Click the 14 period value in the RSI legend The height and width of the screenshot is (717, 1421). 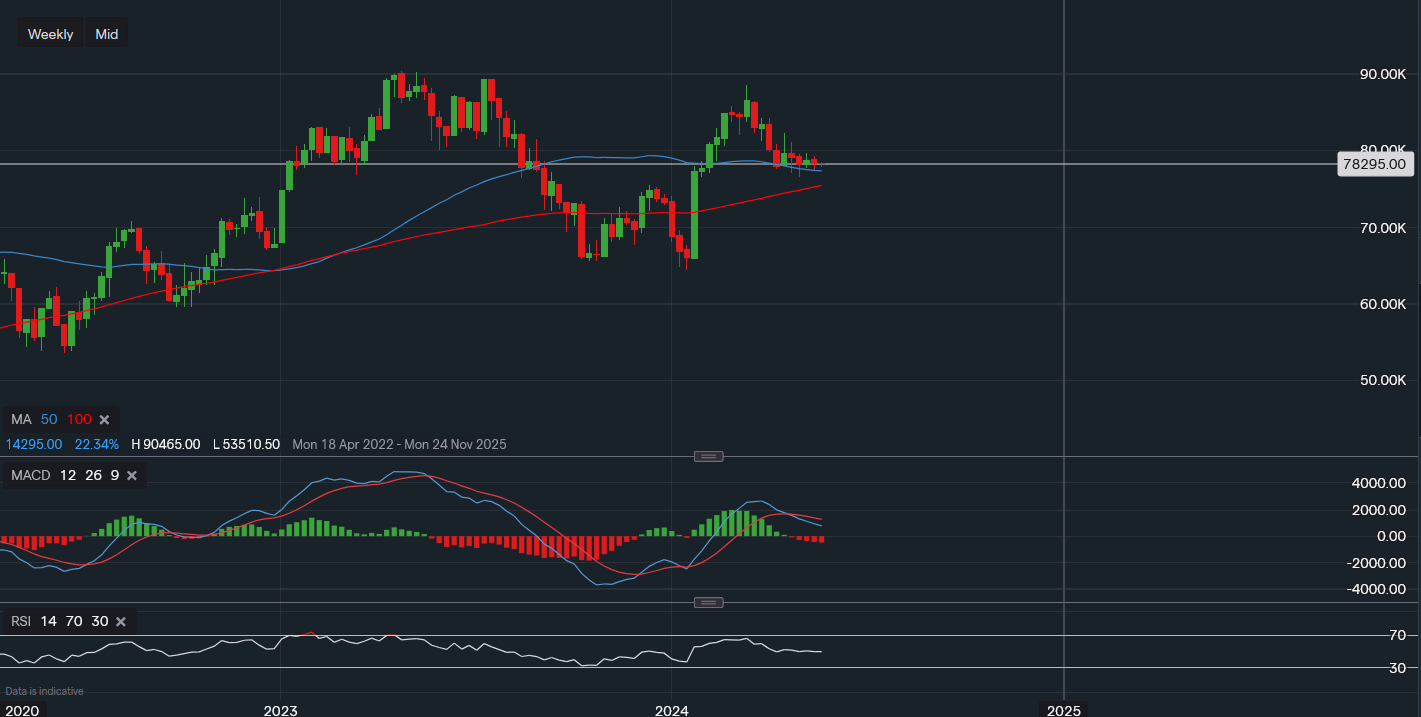[x=49, y=621]
